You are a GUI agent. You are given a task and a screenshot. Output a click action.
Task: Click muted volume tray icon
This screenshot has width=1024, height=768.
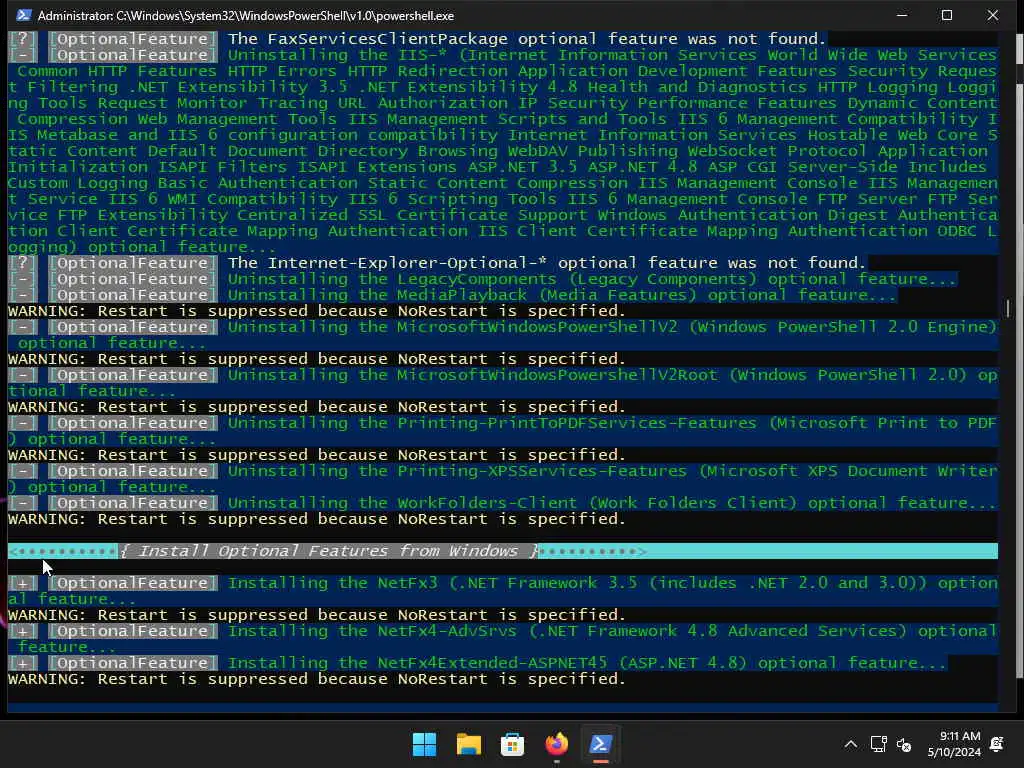tap(904, 744)
